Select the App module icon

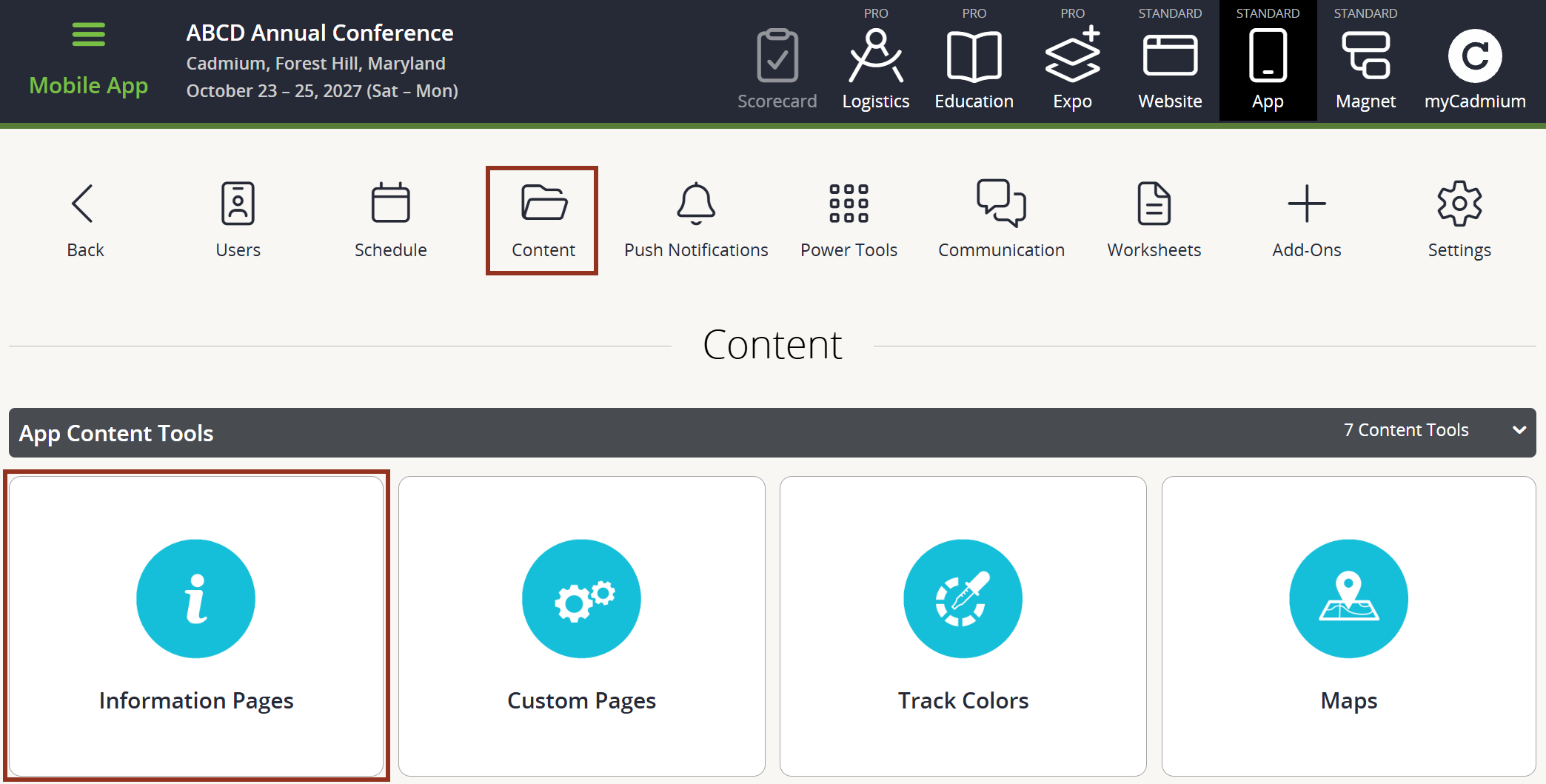(1268, 56)
